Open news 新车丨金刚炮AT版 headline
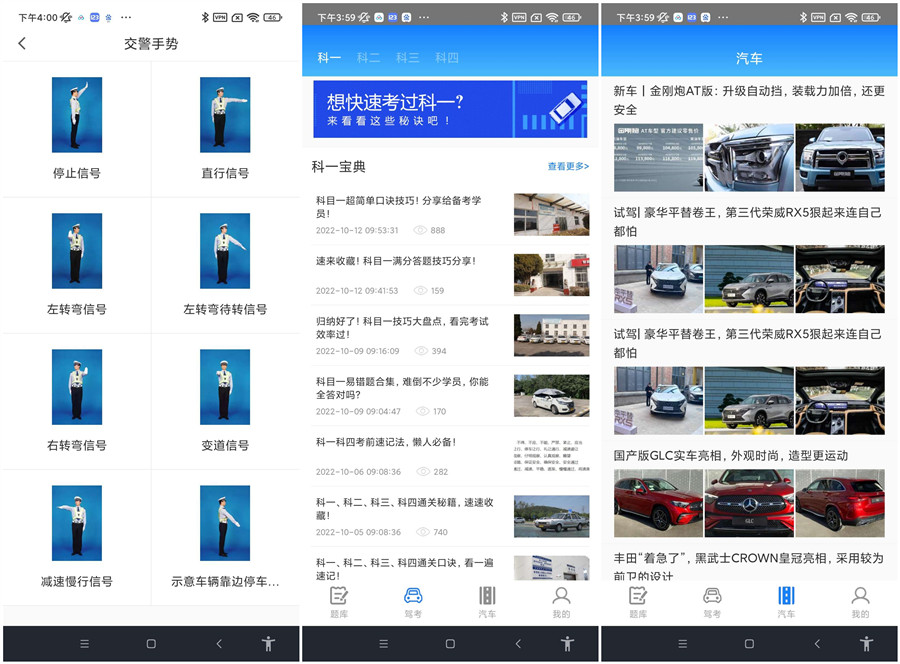The image size is (900, 664). [x=749, y=100]
